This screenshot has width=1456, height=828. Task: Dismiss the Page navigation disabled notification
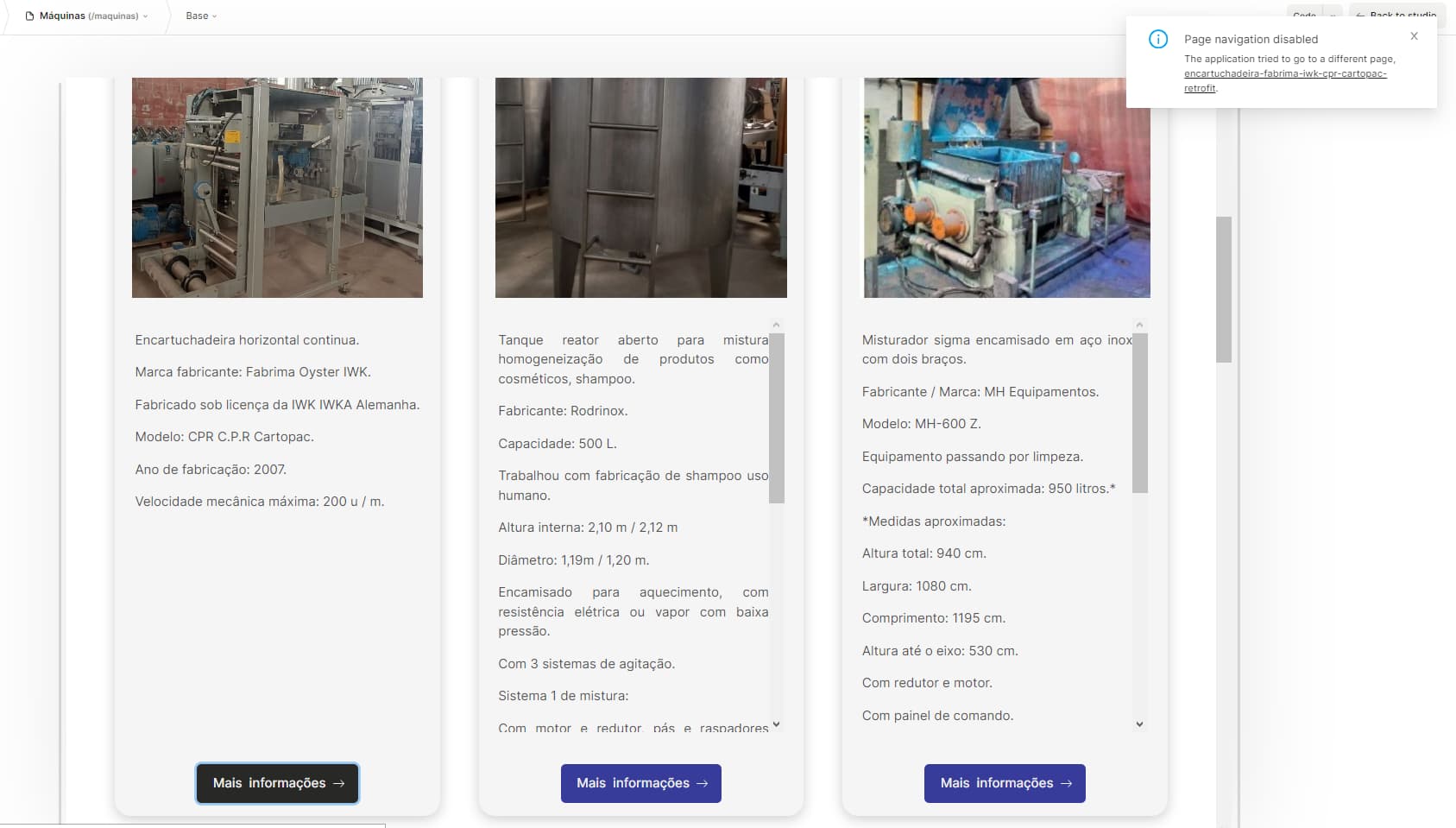[1414, 36]
